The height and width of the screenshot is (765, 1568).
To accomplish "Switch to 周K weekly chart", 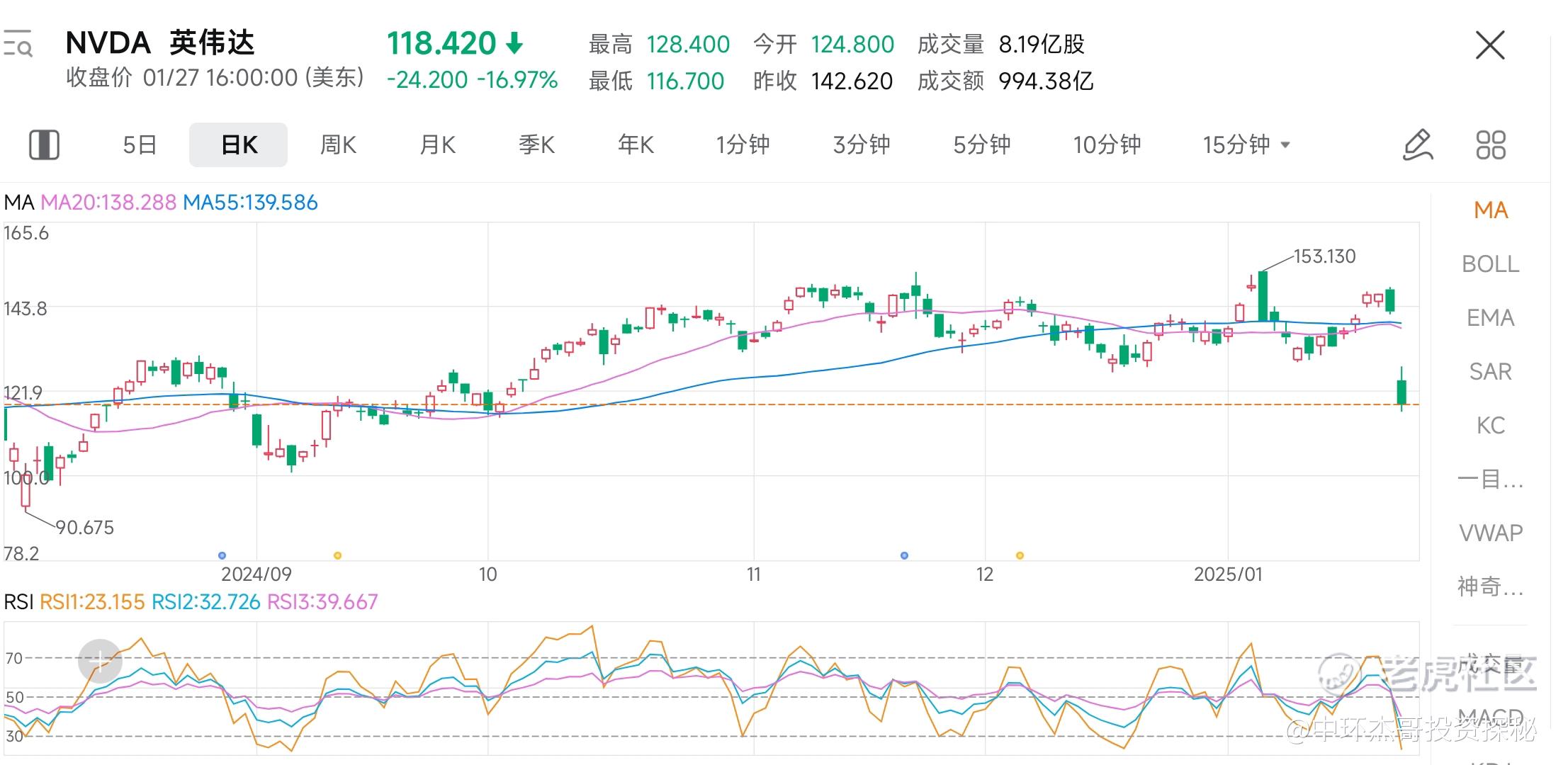I will [338, 144].
